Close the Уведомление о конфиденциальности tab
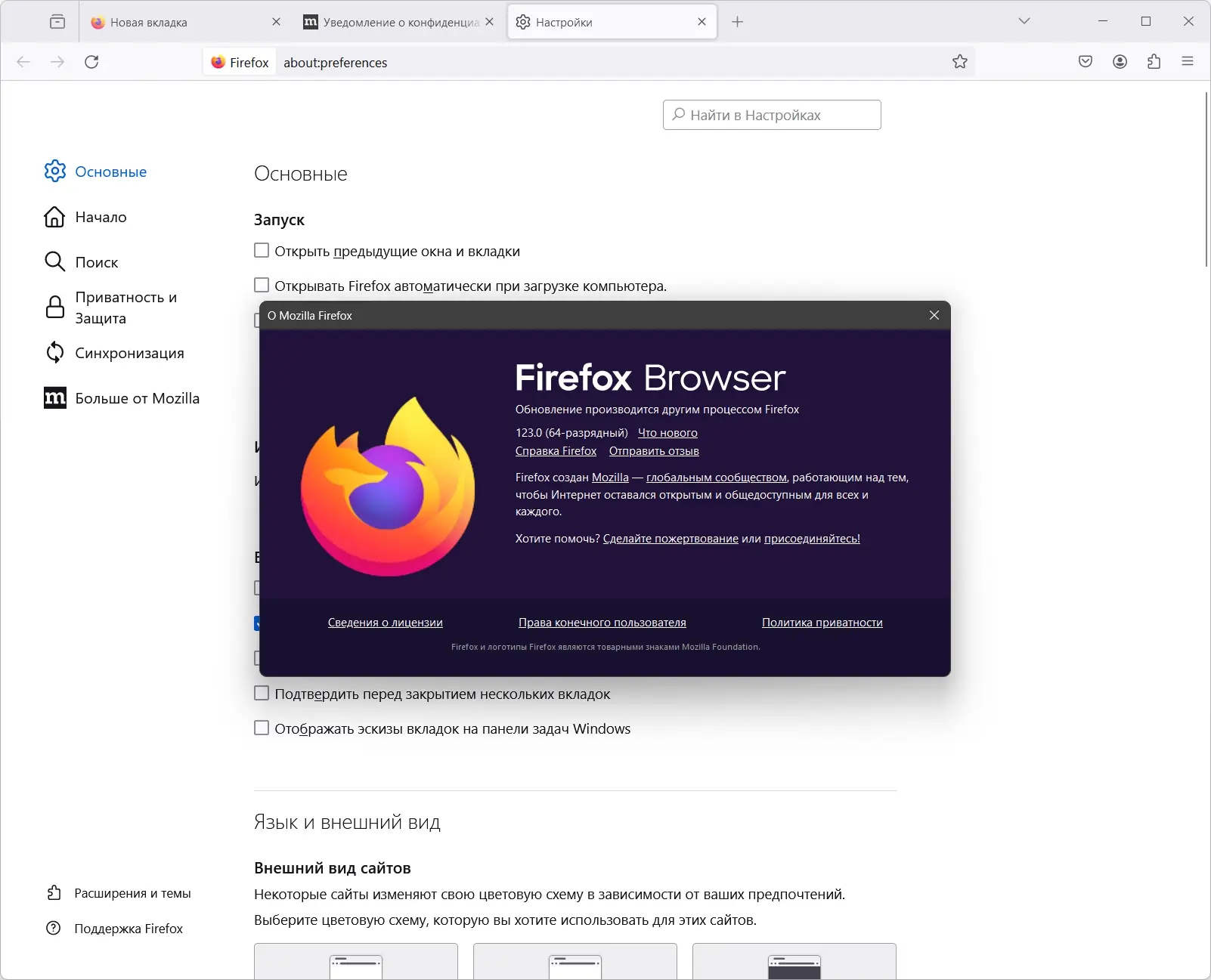The height and width of the screenshot is (980, 1211). click(490, 22)
